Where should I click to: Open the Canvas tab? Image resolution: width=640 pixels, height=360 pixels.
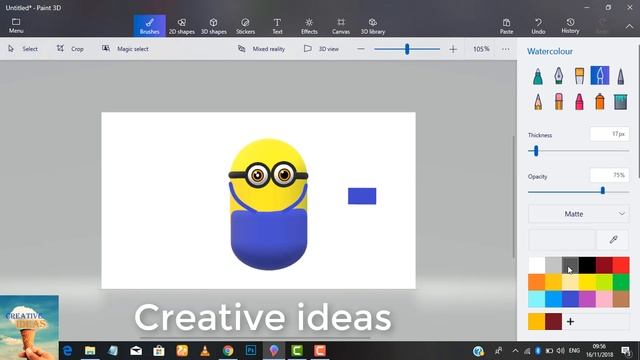tap(341, 26)
